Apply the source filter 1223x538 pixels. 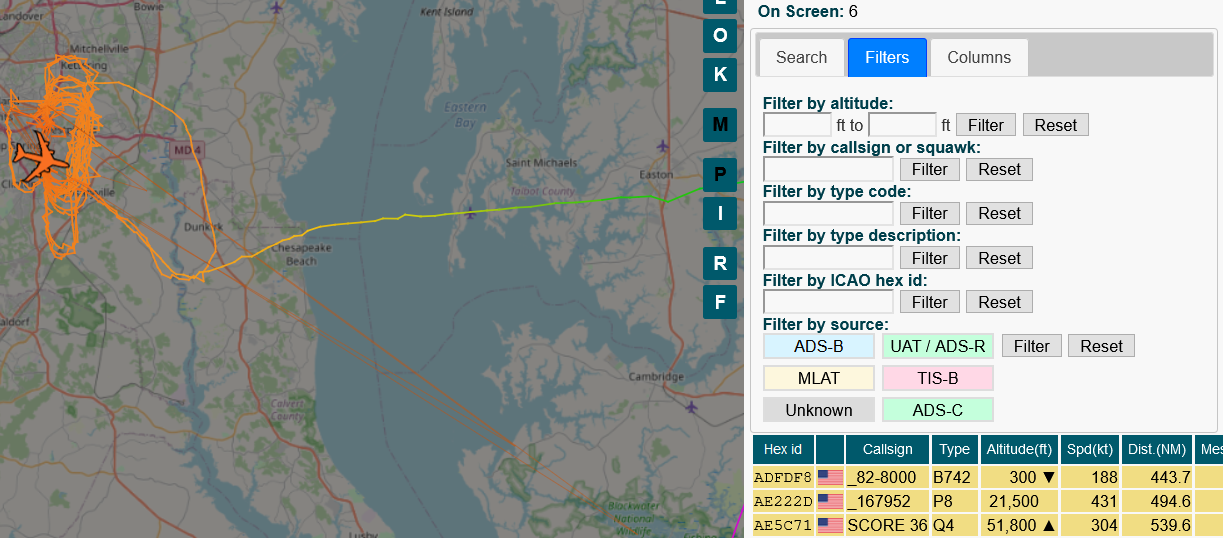coord(1032,346)
